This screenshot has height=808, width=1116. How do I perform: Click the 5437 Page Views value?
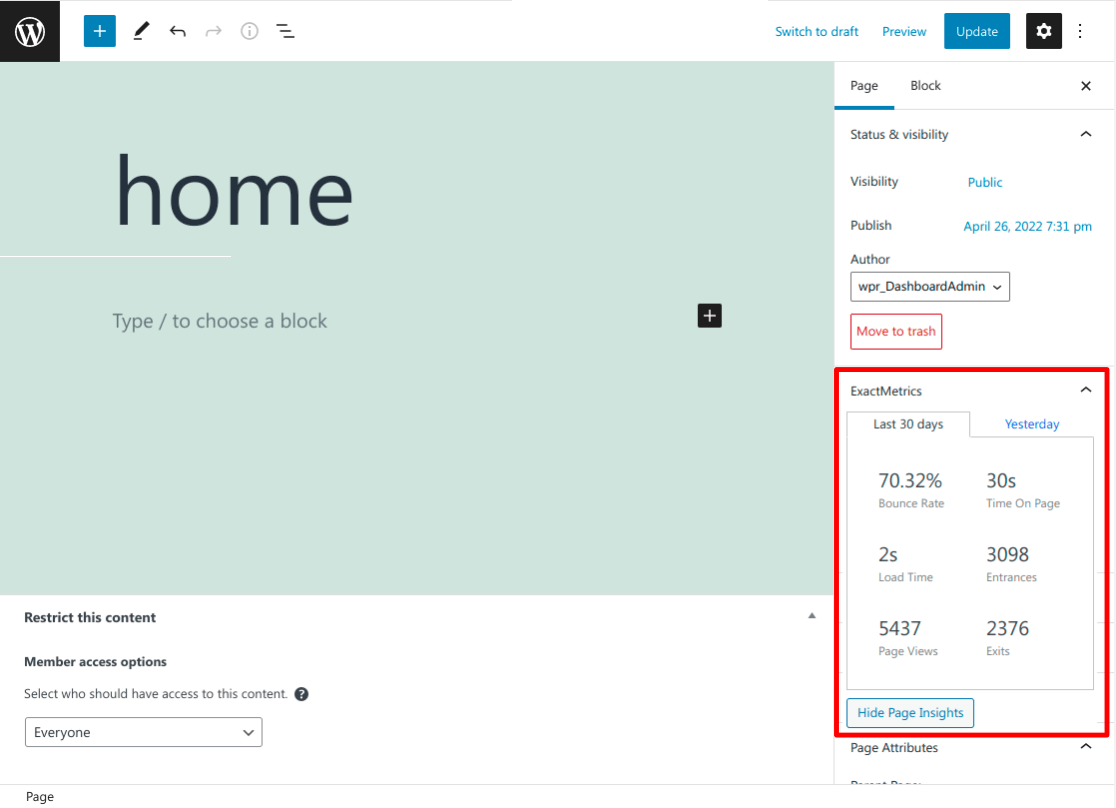click(x=899, y=629)
